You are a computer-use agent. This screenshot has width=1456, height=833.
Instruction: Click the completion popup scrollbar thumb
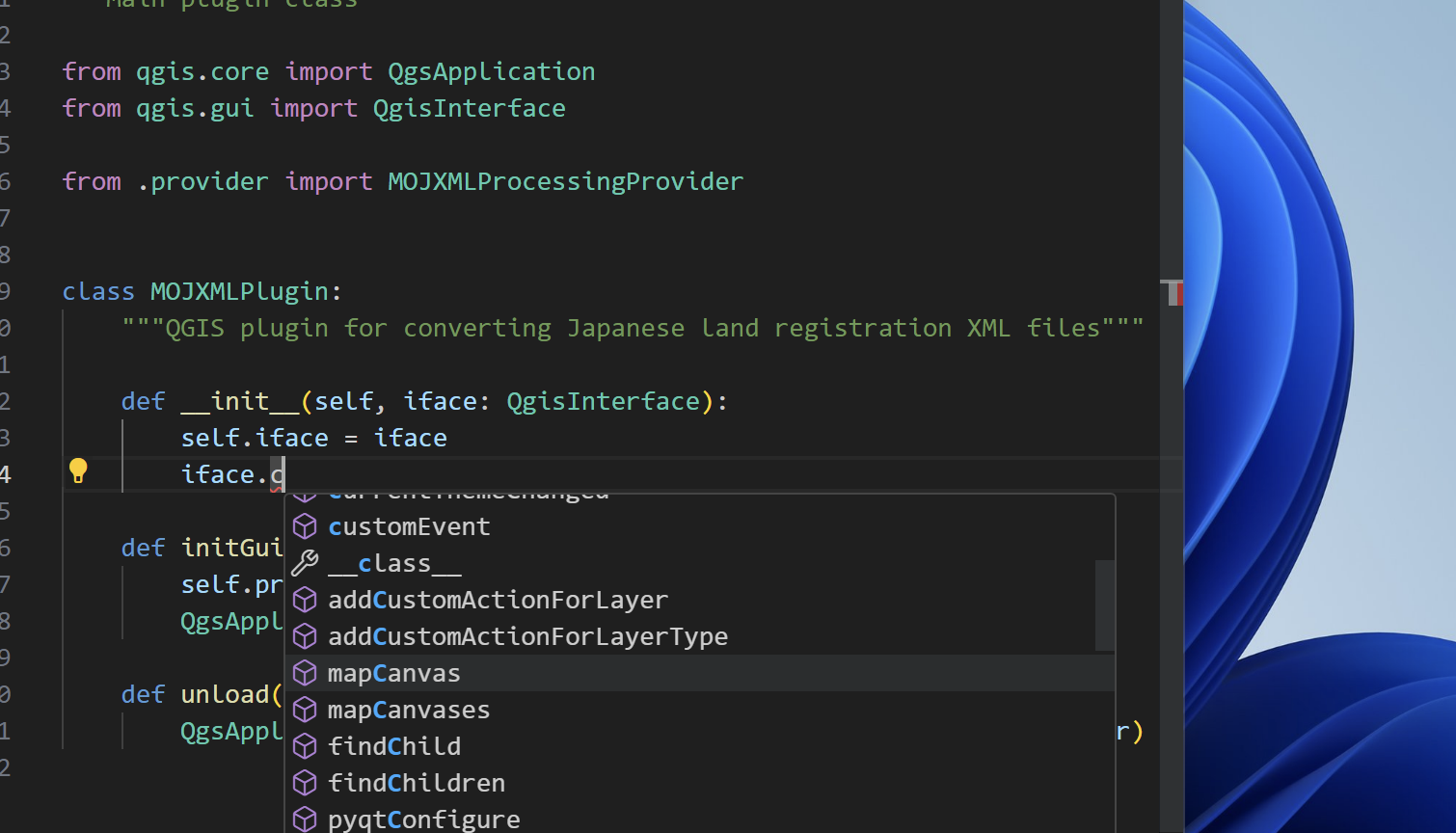[x=1106, y=607]
